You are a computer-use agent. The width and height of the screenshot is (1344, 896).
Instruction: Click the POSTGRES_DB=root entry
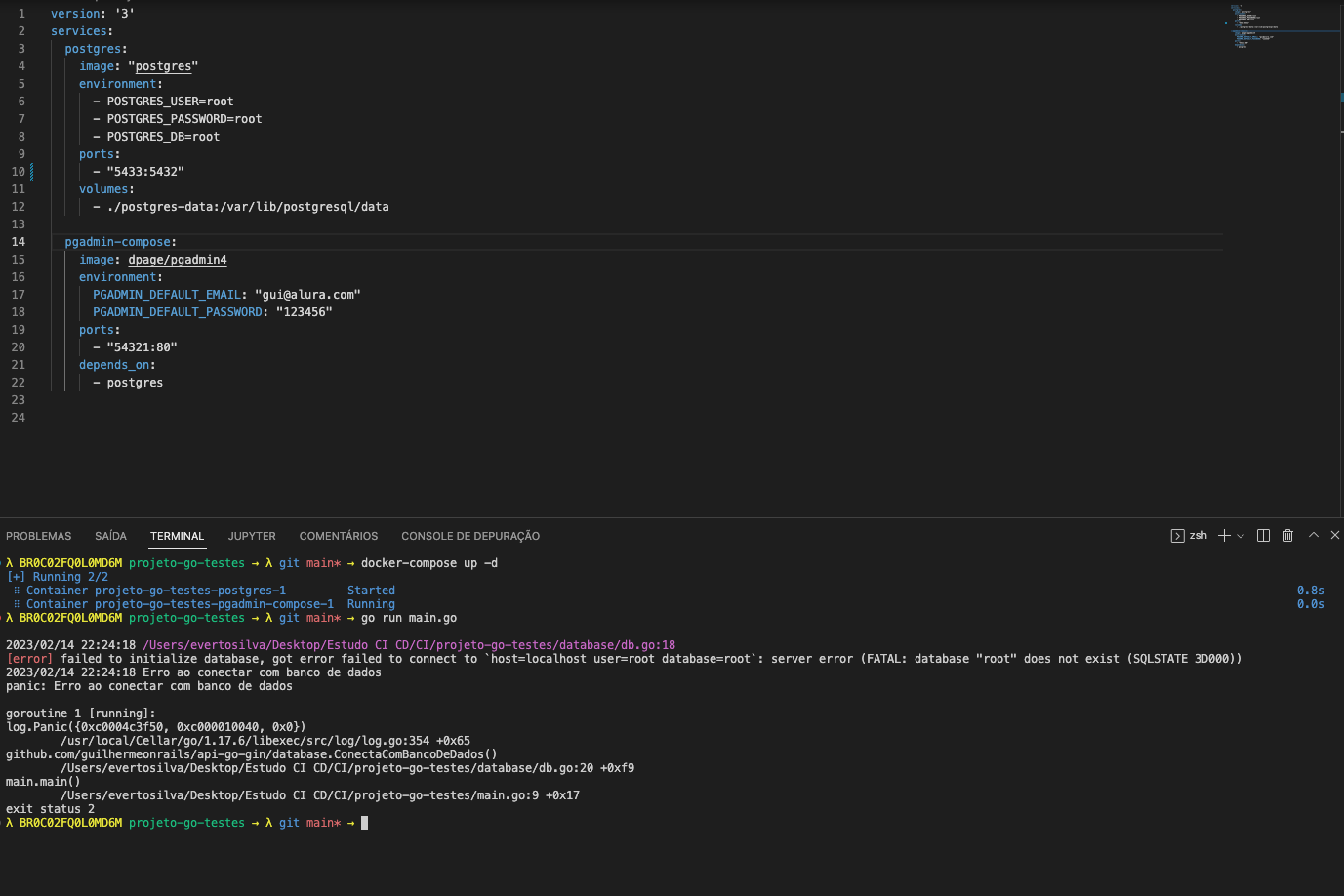[x=163, y=137]
